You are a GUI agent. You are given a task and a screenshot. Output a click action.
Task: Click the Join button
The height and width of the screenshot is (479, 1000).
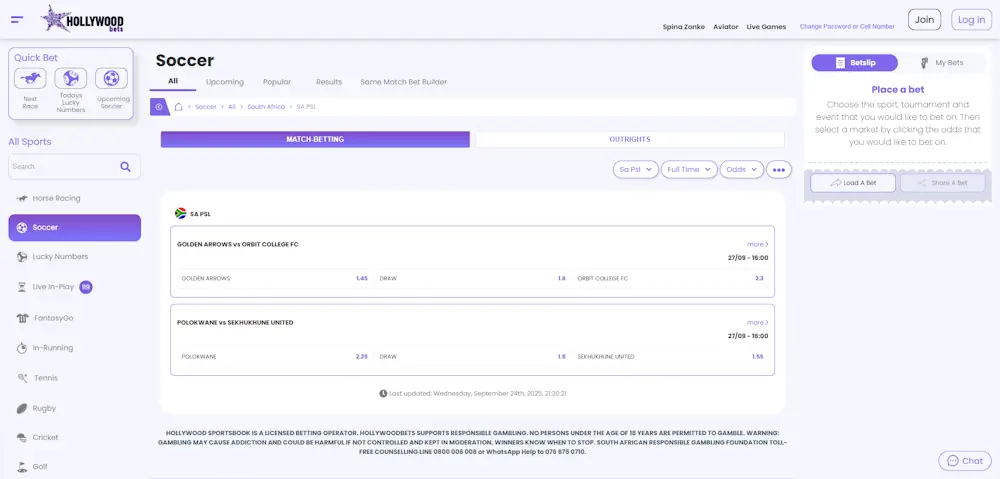924,19
